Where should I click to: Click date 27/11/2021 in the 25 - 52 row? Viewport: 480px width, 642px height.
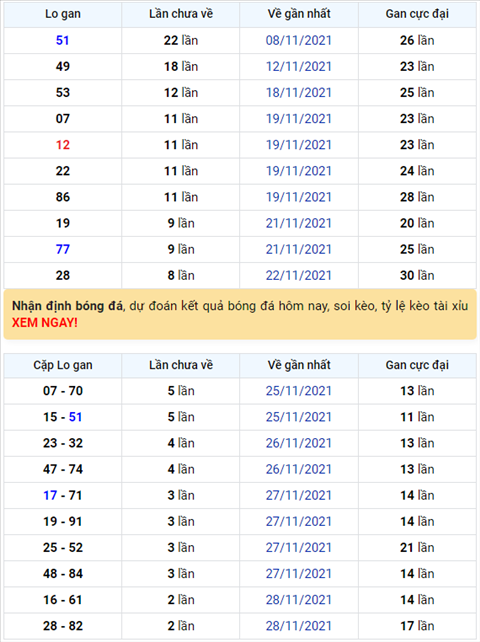click(299, 548)
